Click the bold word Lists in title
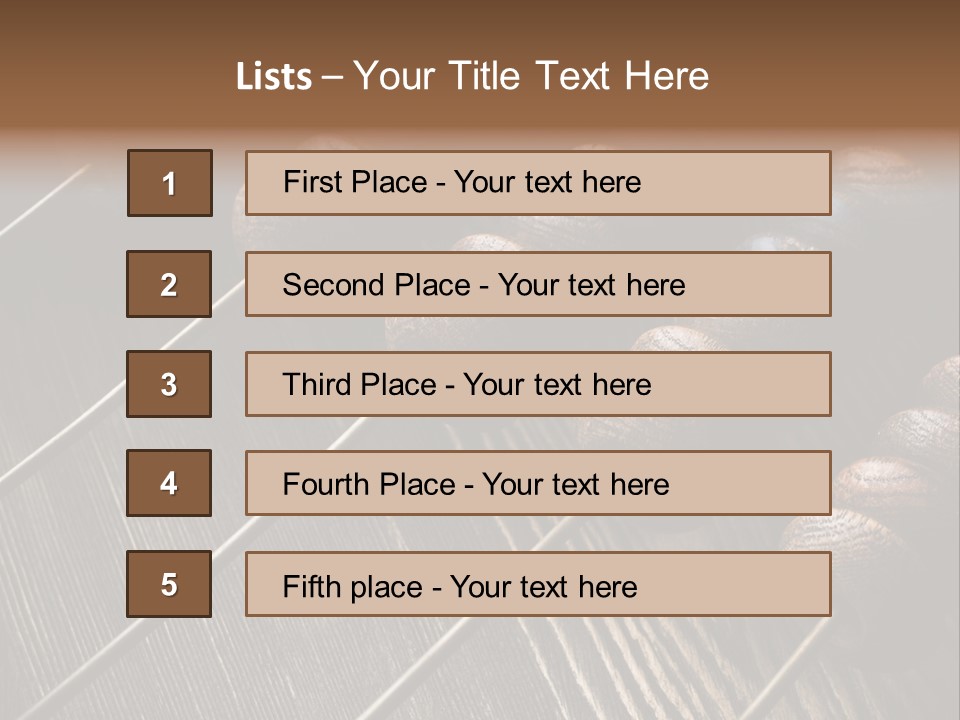Image resolution: width=960 pixels, height=720 pixels. click(273, 76)
